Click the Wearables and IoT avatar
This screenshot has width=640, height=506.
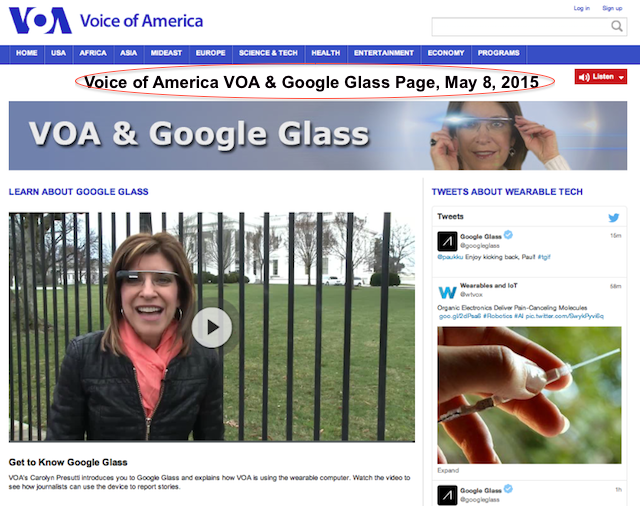447,291
